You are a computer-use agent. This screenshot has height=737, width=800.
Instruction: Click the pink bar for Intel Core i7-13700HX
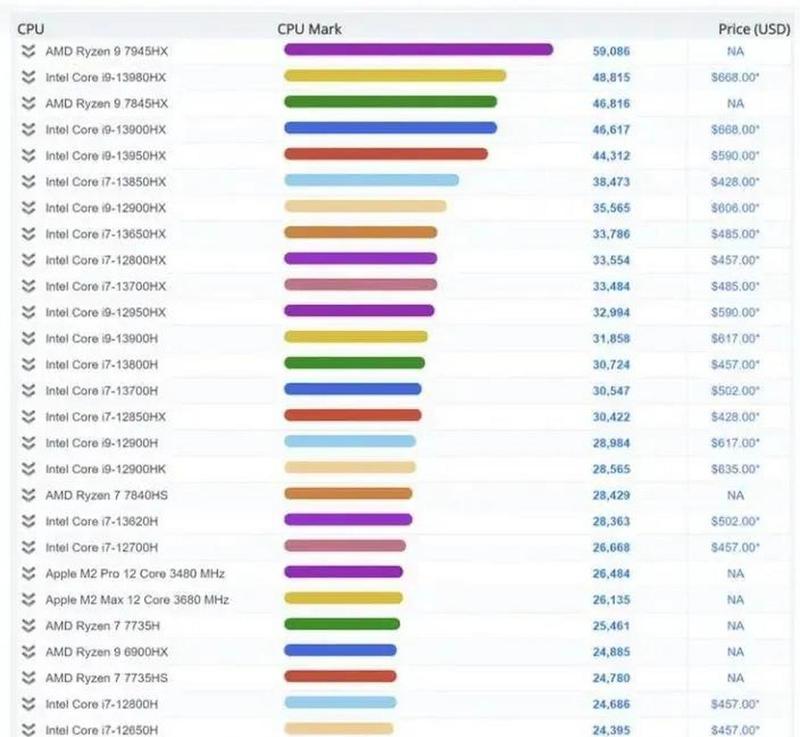tap(360, 285)
